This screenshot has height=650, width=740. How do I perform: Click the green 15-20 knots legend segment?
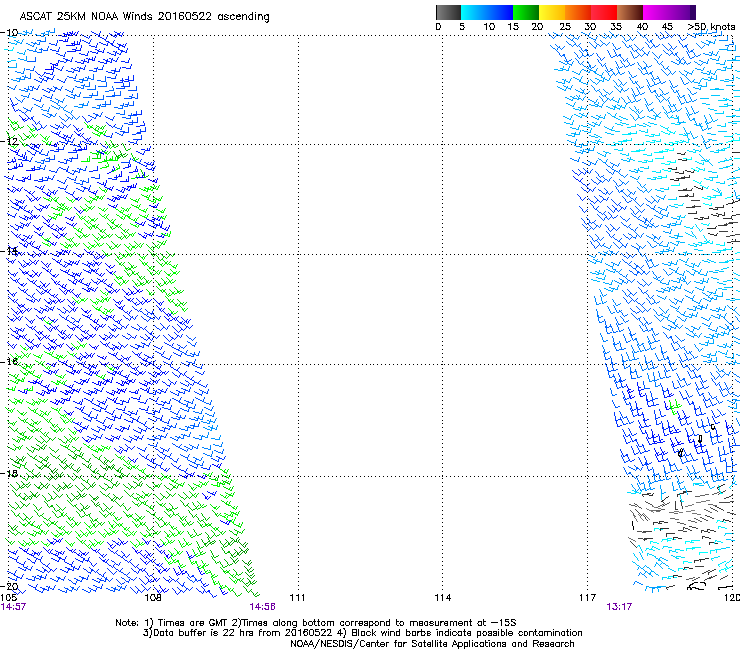(x=526, y=12)
